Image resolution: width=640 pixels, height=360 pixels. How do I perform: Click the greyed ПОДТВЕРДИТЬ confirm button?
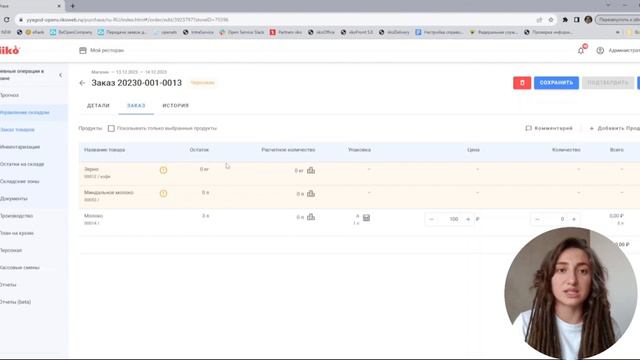[x=608, y=83]
